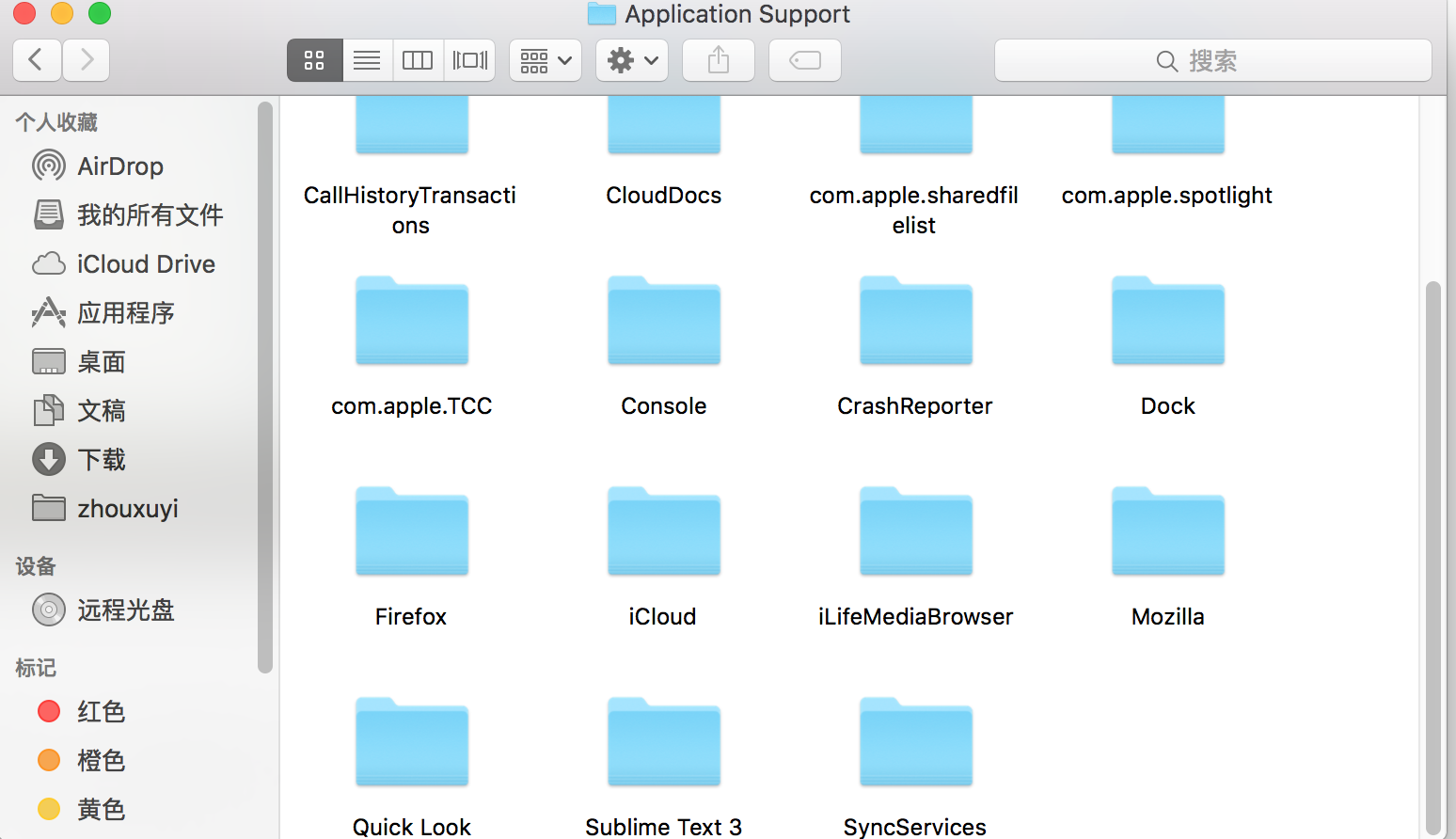Open the share button in toolbar
Viewport: 1456px width, 839px height.
(718, 59)
